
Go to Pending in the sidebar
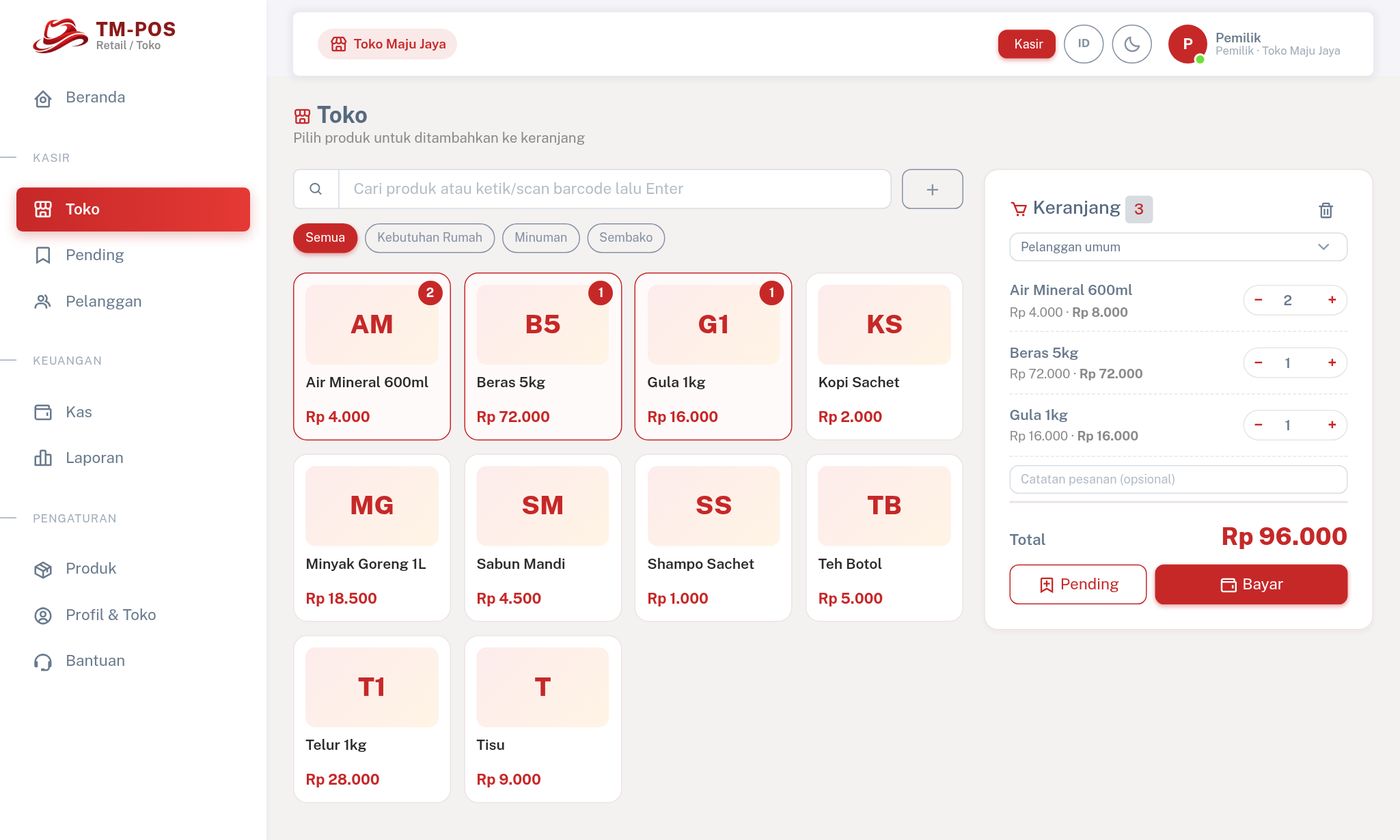pyautogui.click(x=133, y=255)
